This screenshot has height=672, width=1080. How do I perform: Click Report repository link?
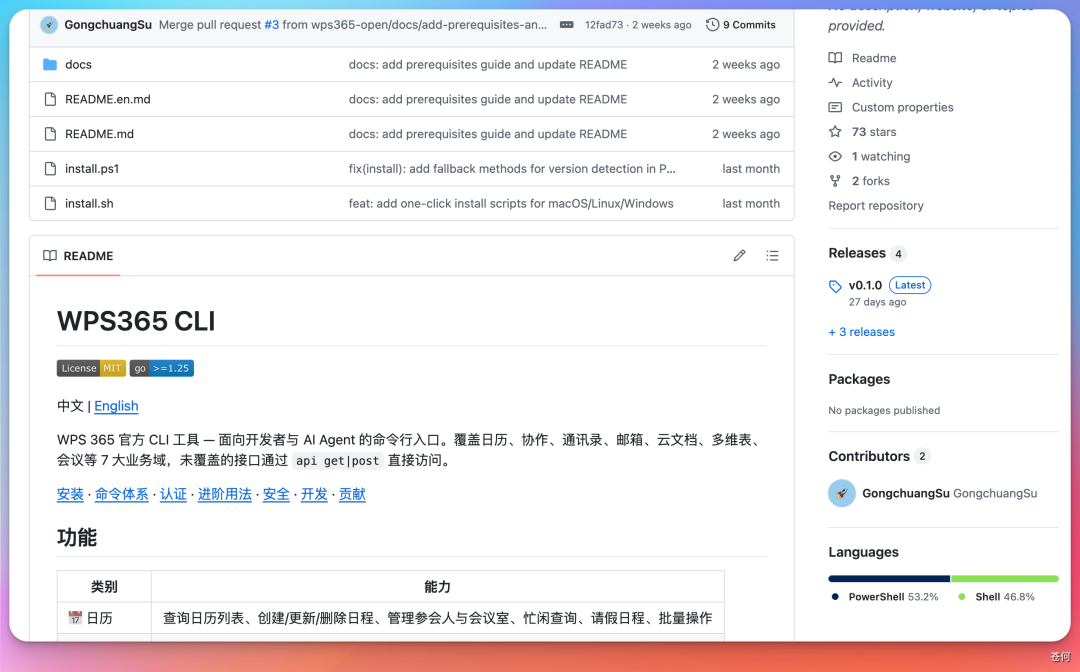[x=875, y=206]
